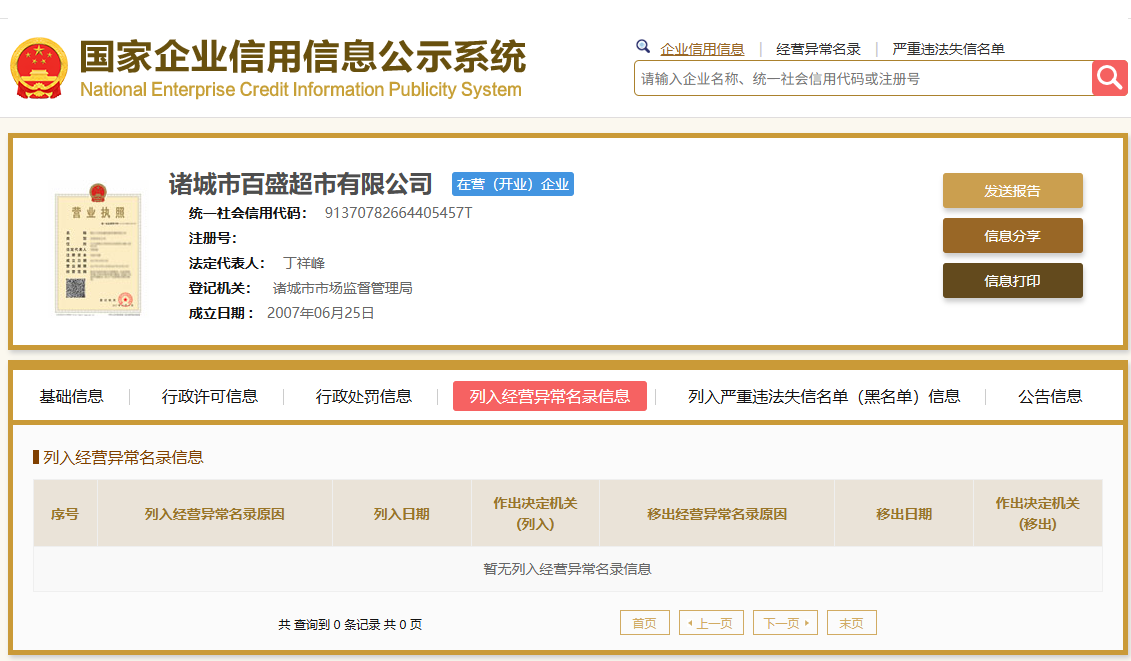Click the 发送报告 button
Image resolution: width=1131 pixels, height=661 pixels.
pos(1013,191)
